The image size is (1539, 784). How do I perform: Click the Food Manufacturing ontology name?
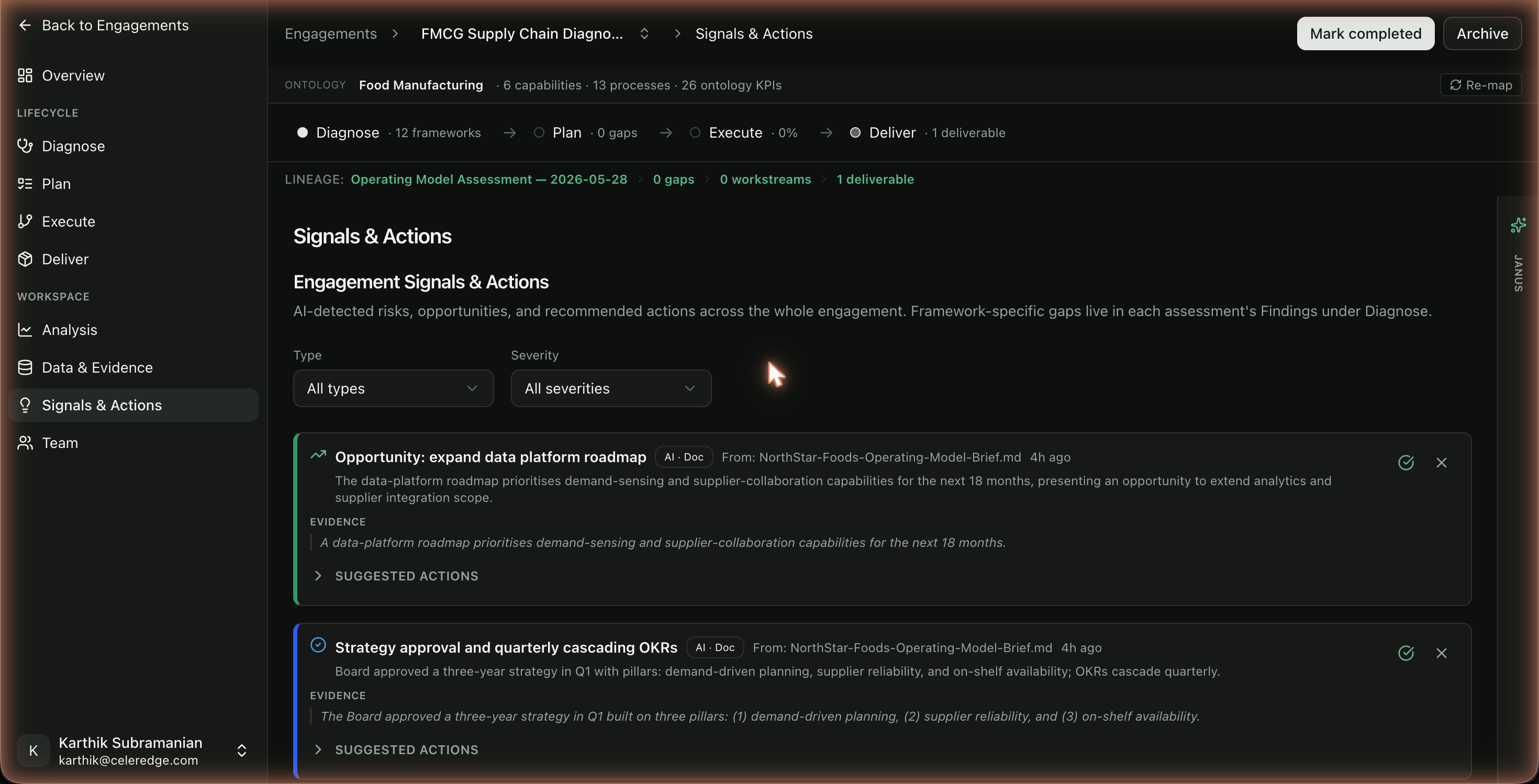pyautogui.click(x=420, y=85)
